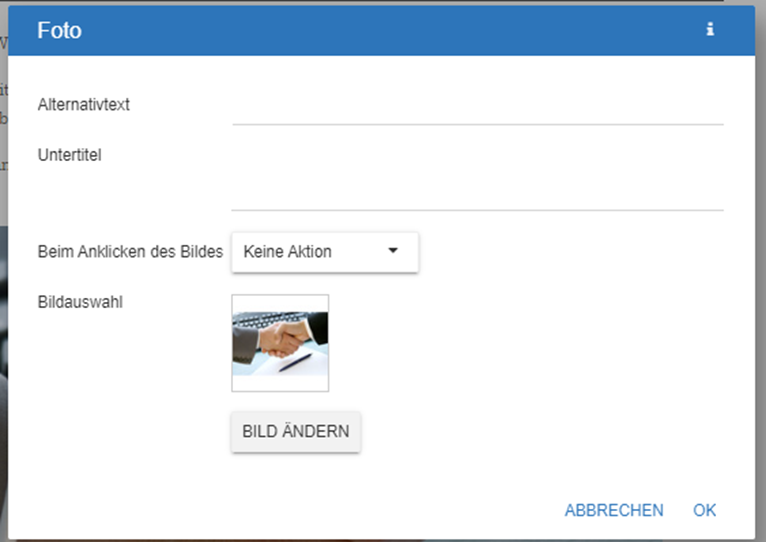
Task: Click the 'Beim Anklicken des Bildes' label
Action: click(x=130, y=252)
